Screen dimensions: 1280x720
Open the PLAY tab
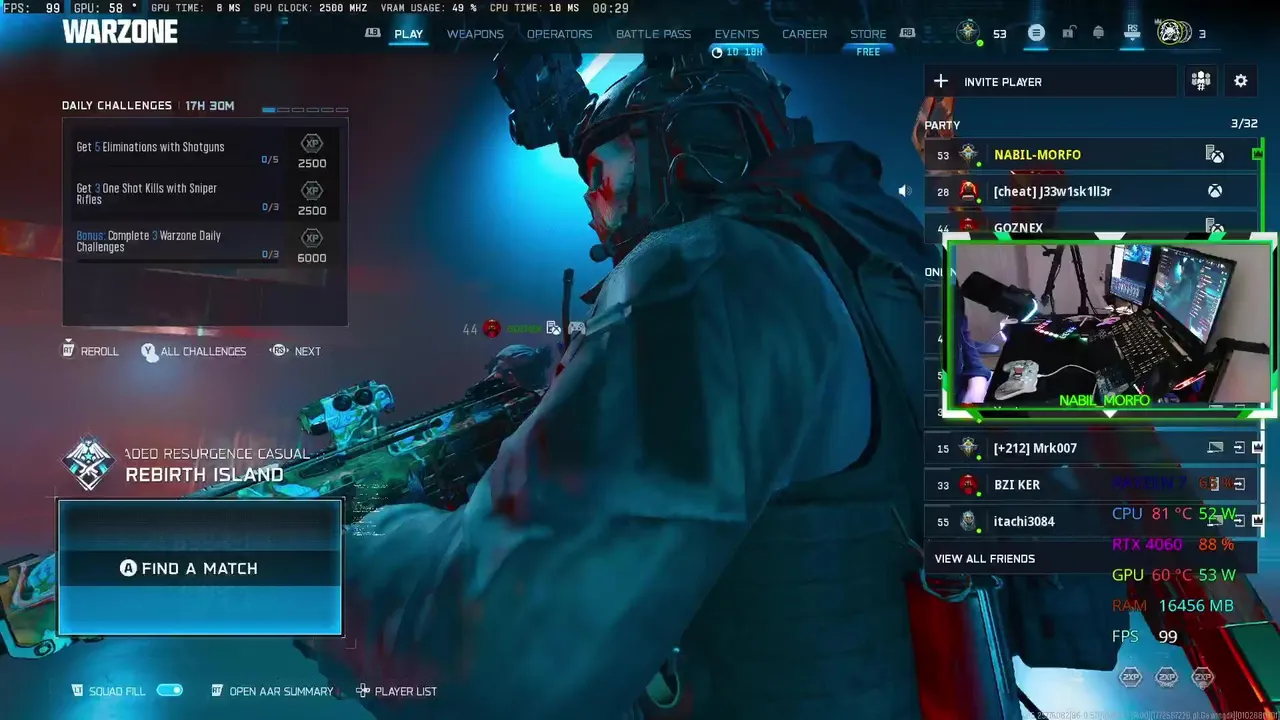408,34
